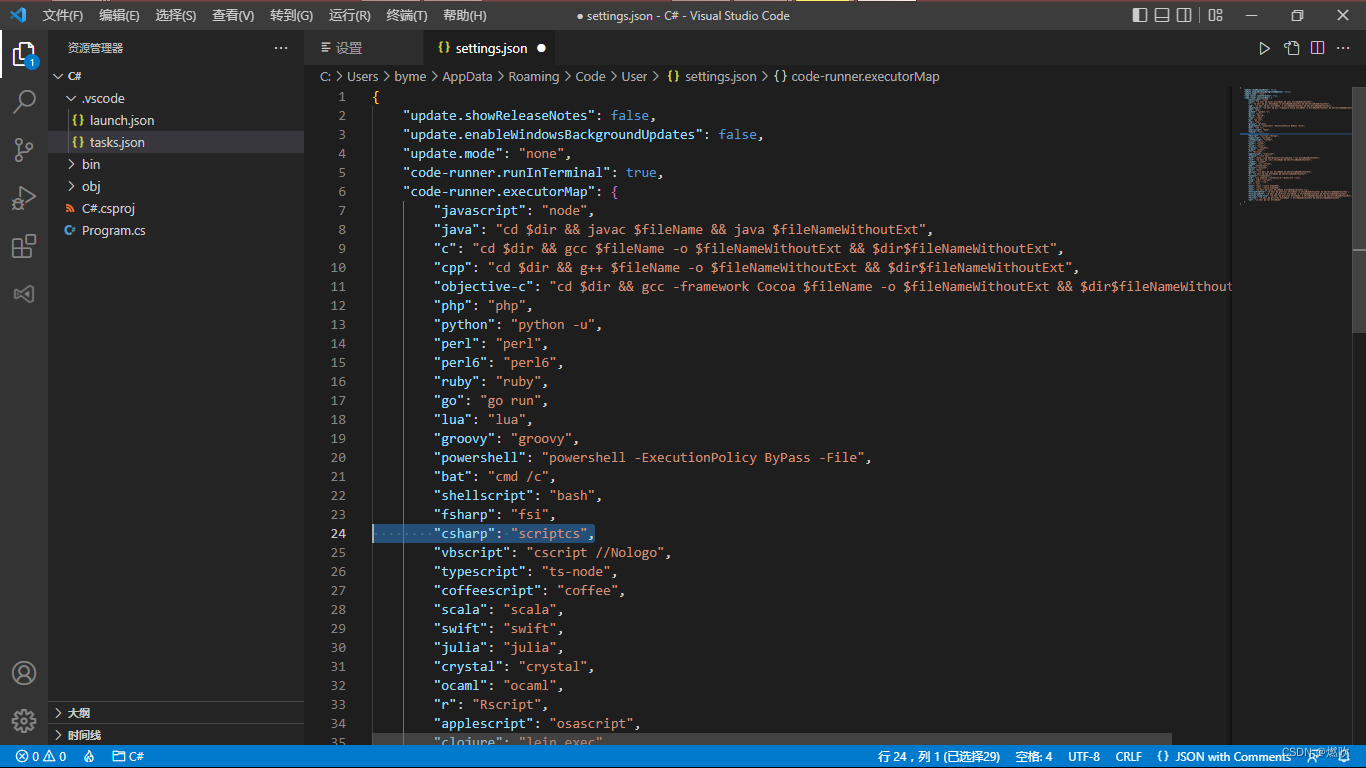Open errors and warnings count in status bar
Screen dimensions: 1366x768
(x=41, y=757)
